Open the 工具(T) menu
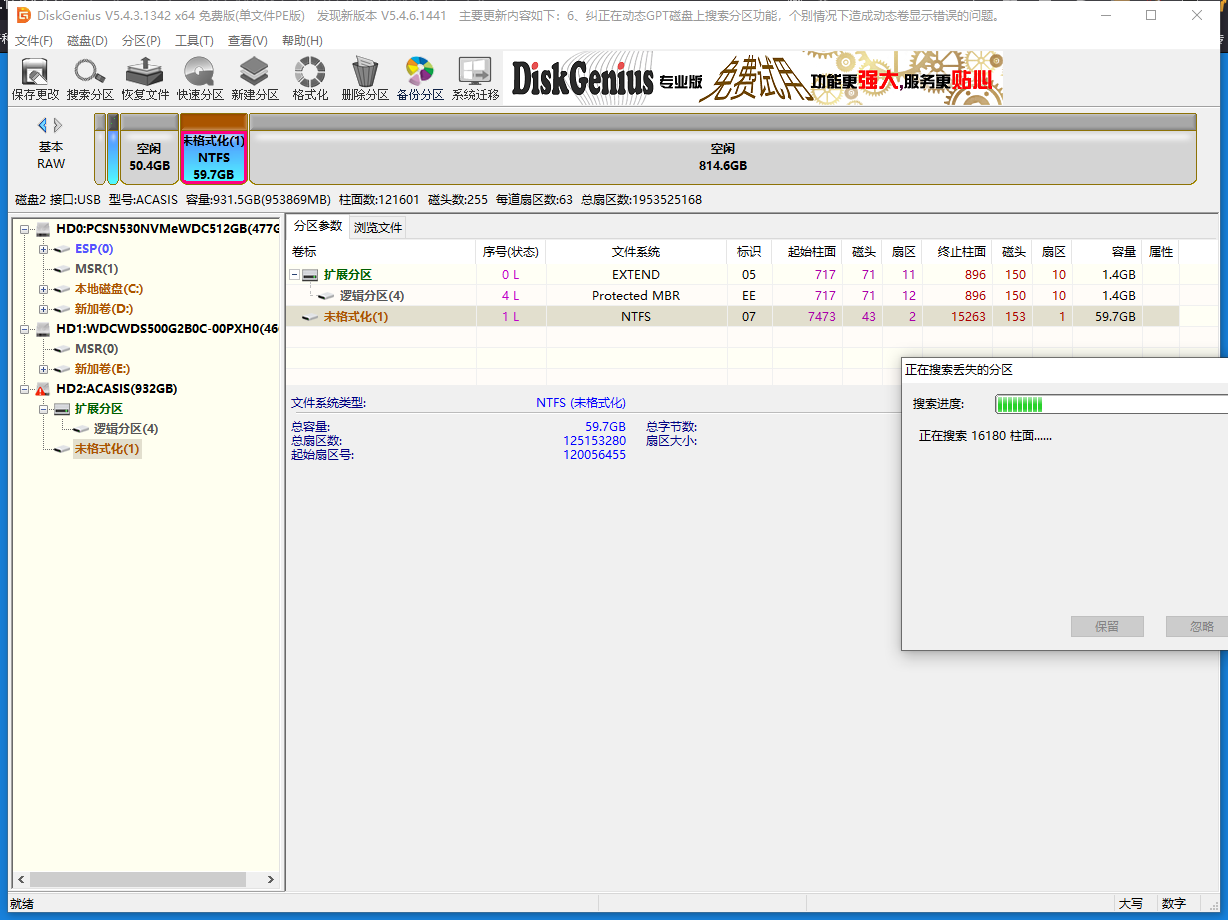Screen dimensions: 1228x920 (194, 41)
